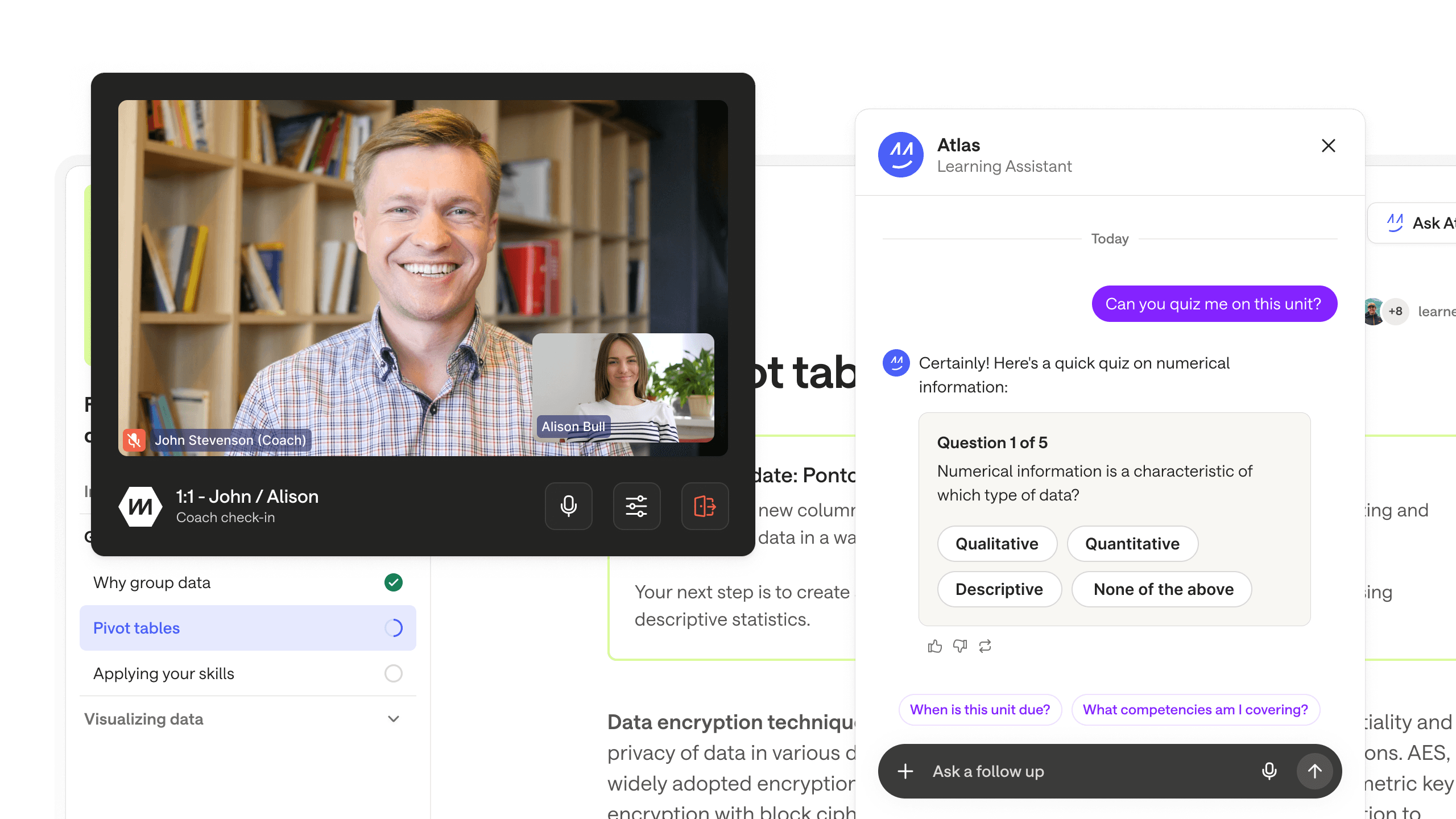Expand the 'Visualizing data' section
1456x819 pixels.
(395, 718)
